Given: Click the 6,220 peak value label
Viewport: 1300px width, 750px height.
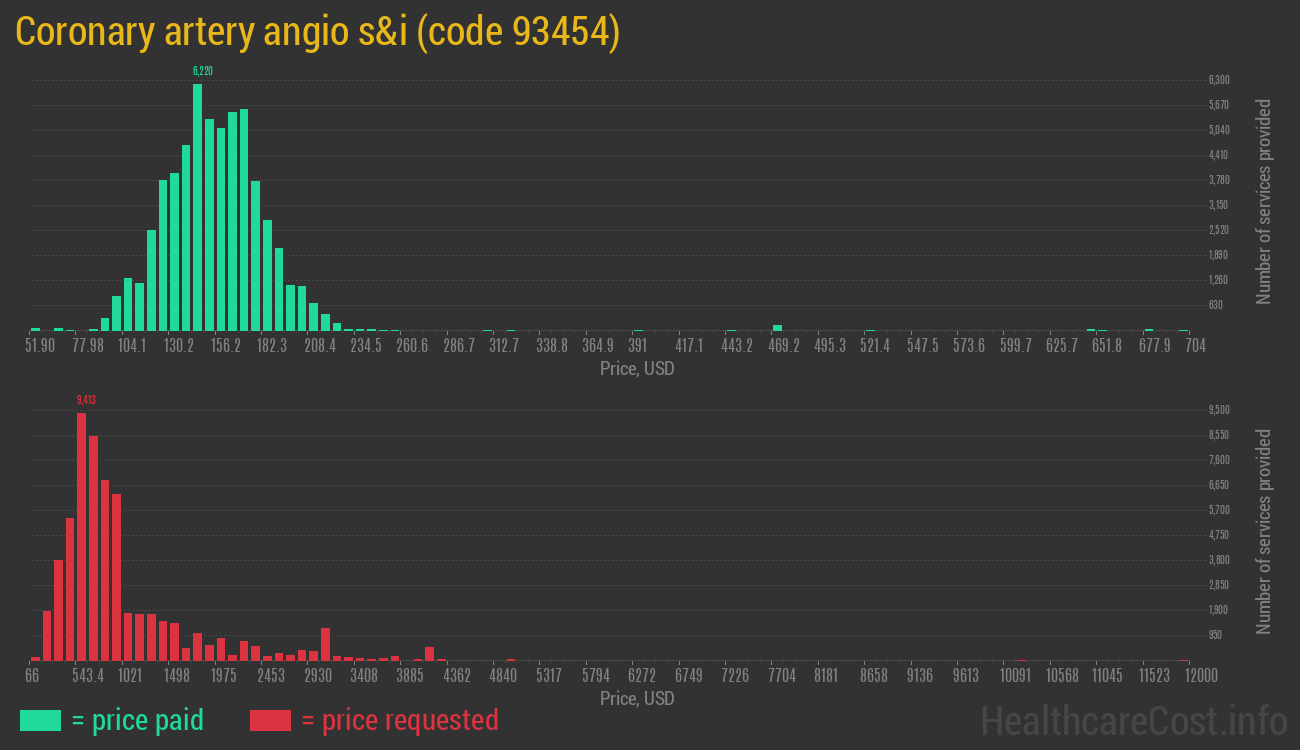Looking at the screenshot, I should 202,71.
